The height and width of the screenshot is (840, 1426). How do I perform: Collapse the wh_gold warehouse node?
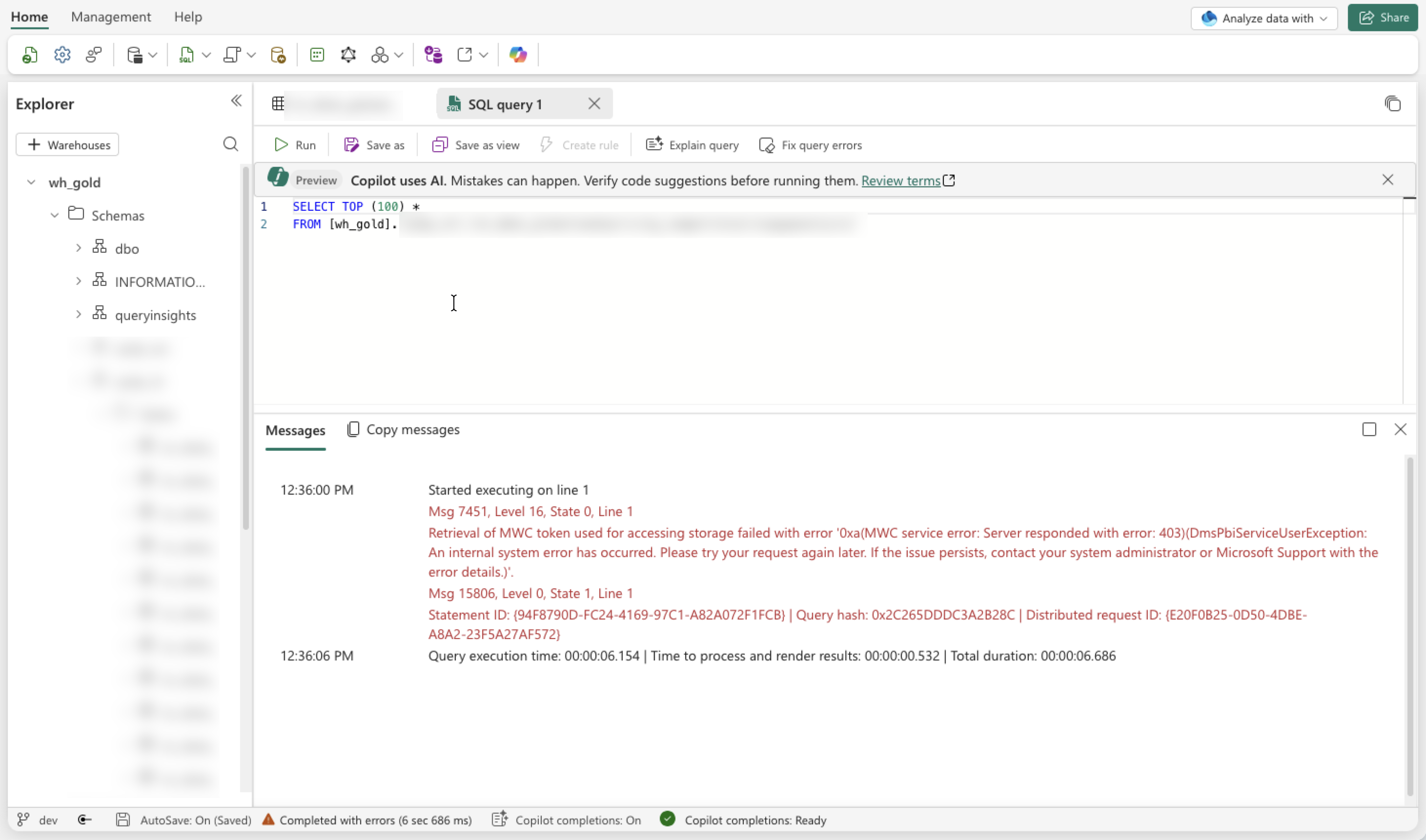coord(31,182)
